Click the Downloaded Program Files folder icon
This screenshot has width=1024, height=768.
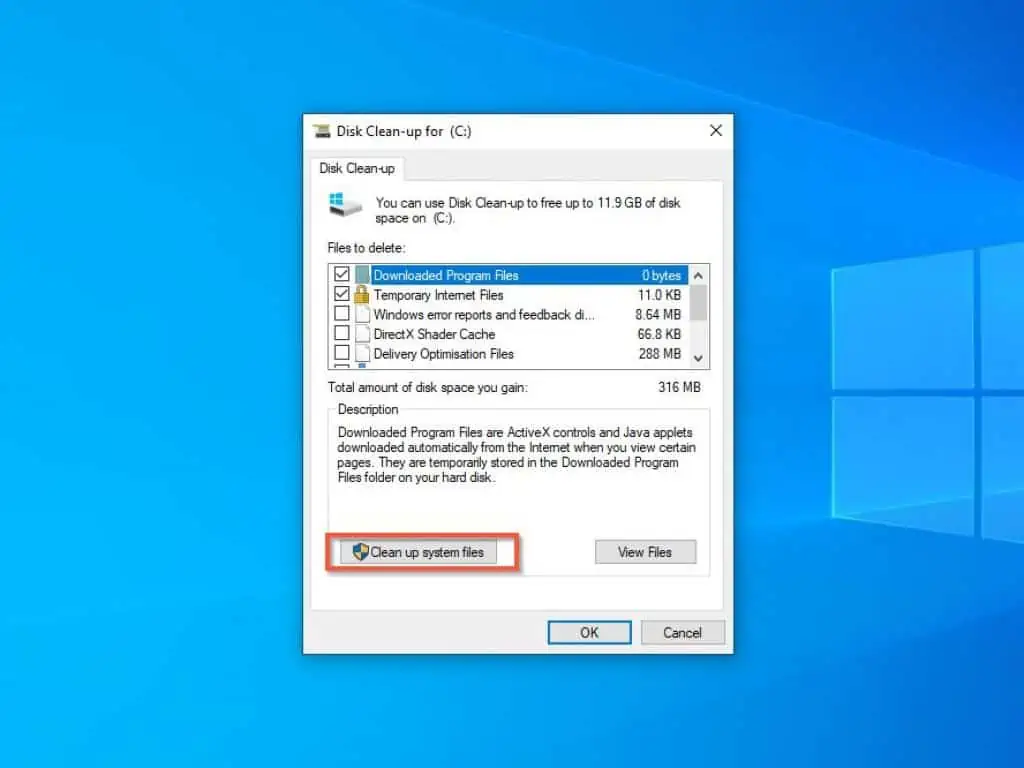click(362, 275)
